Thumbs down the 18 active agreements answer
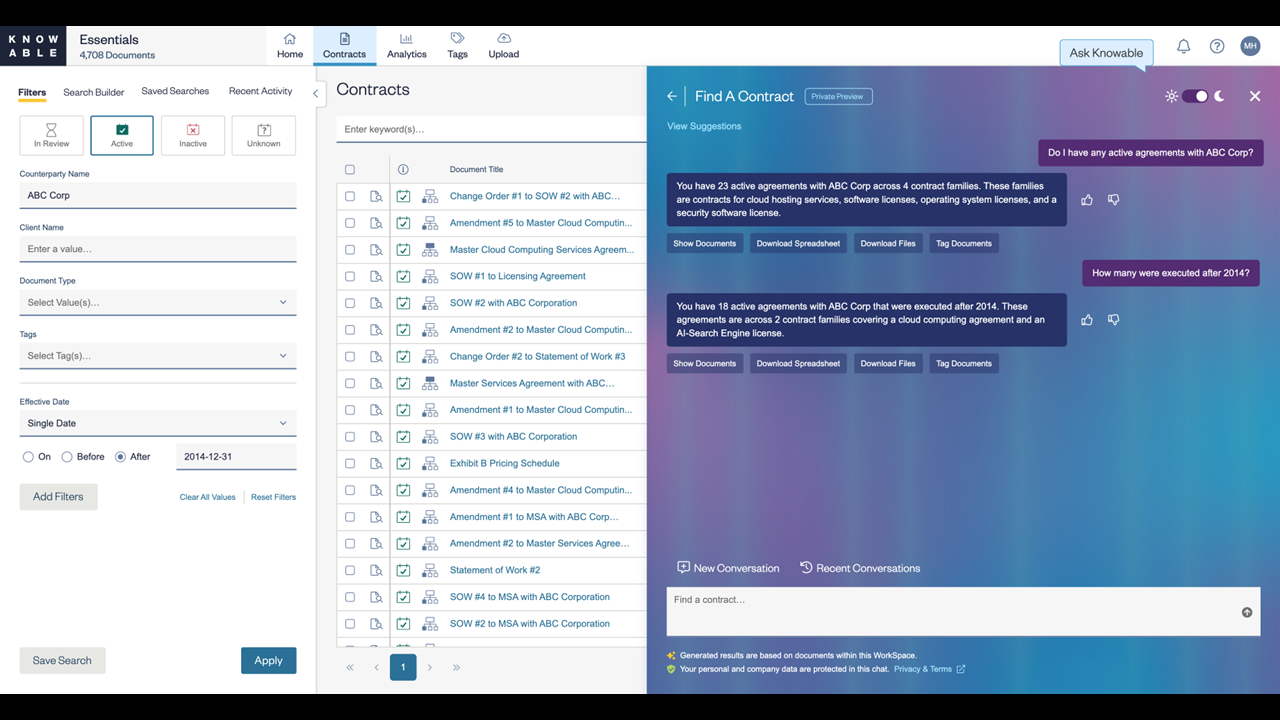 tap(1113, 320)
